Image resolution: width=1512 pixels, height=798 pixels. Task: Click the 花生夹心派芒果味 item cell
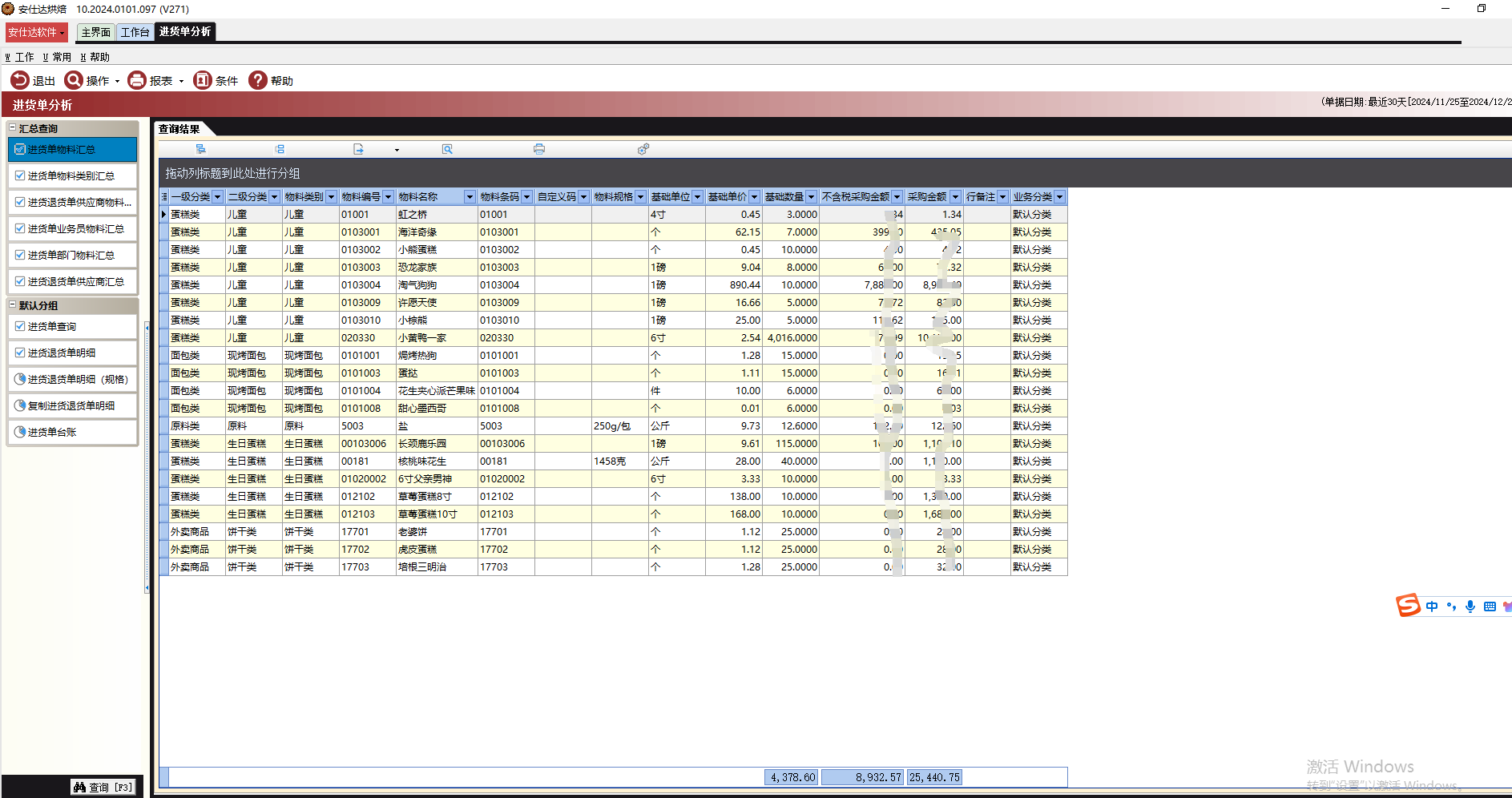[436, 390]
